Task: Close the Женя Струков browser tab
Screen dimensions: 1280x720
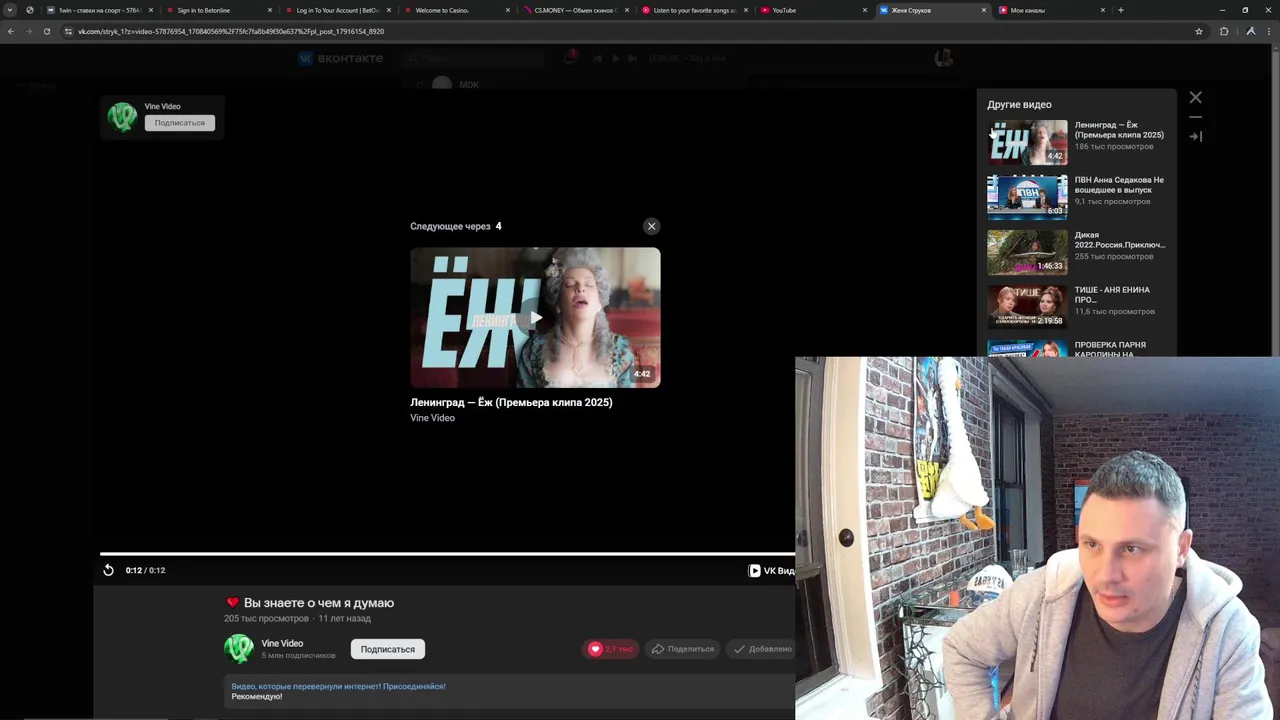Action: click(984, 10)
